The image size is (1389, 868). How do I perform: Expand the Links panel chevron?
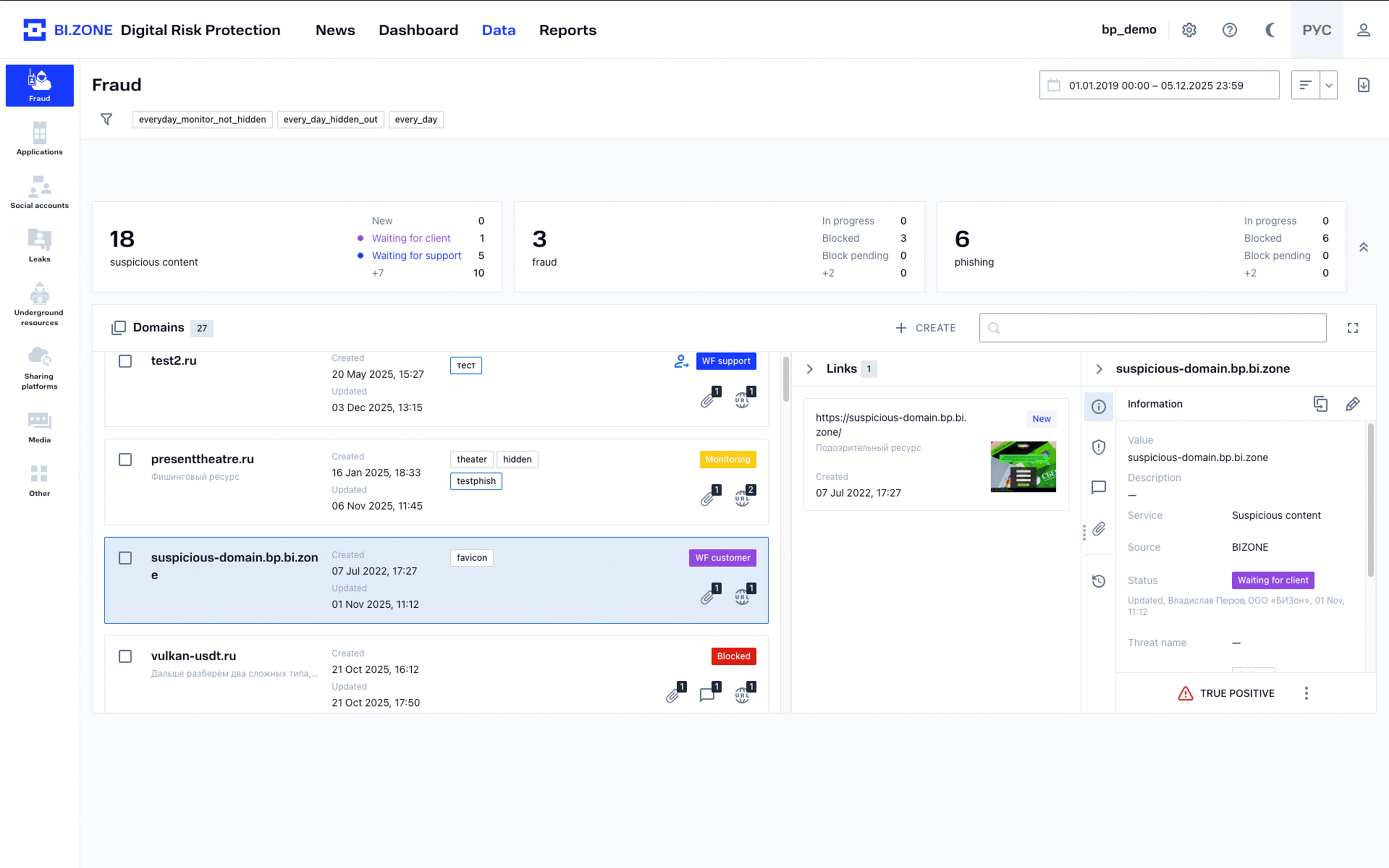809,368
